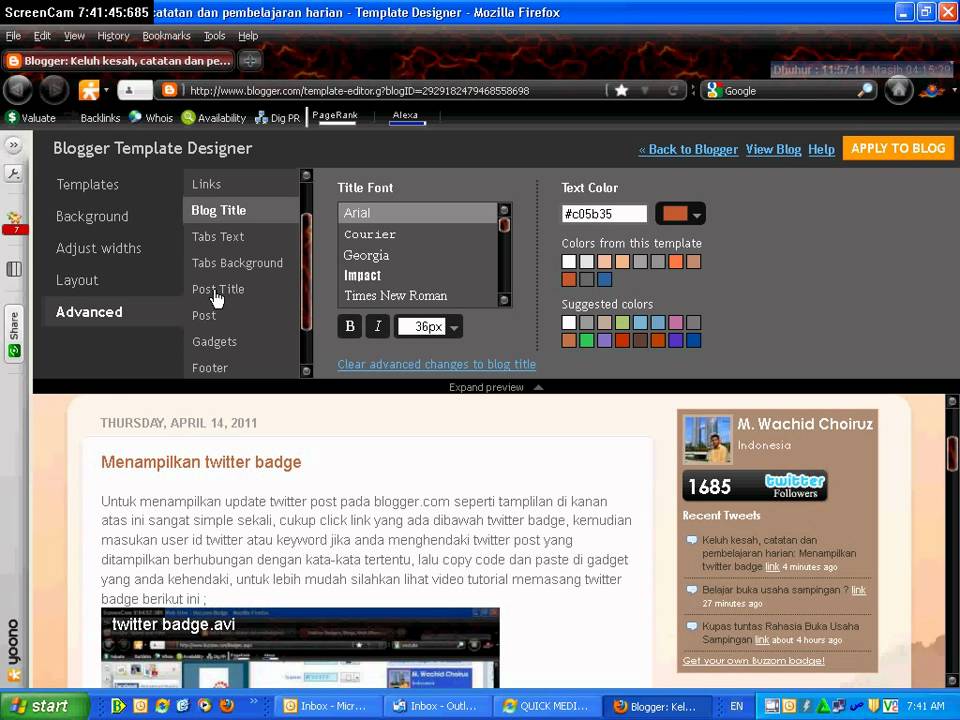Click the browser back arrow button
The image size is (960, 720).
pyautogui.click(x=18, y=91)
